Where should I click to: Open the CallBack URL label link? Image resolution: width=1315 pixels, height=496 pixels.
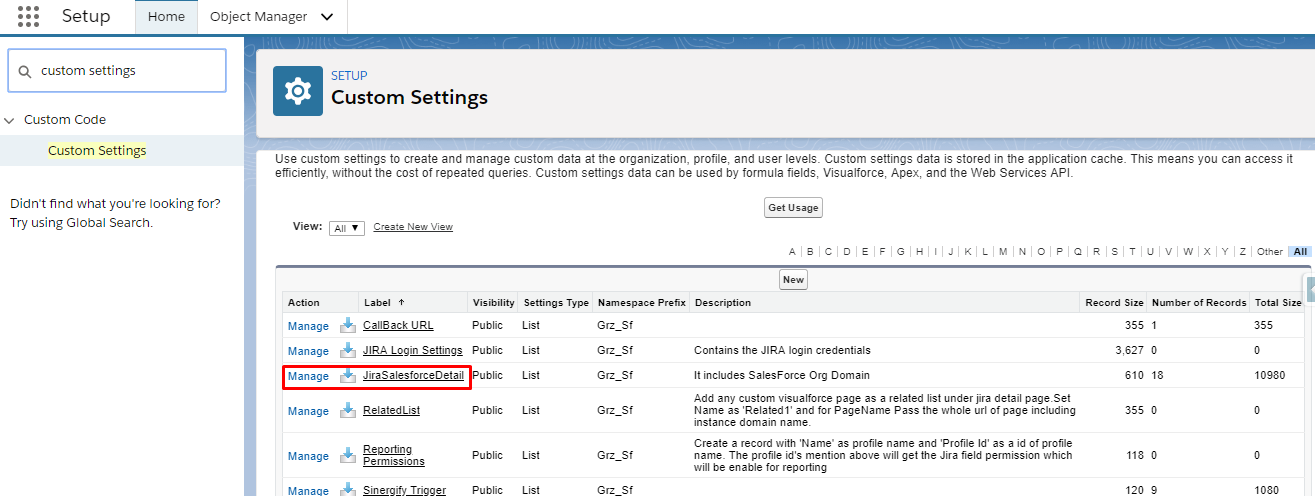point(398,326)
